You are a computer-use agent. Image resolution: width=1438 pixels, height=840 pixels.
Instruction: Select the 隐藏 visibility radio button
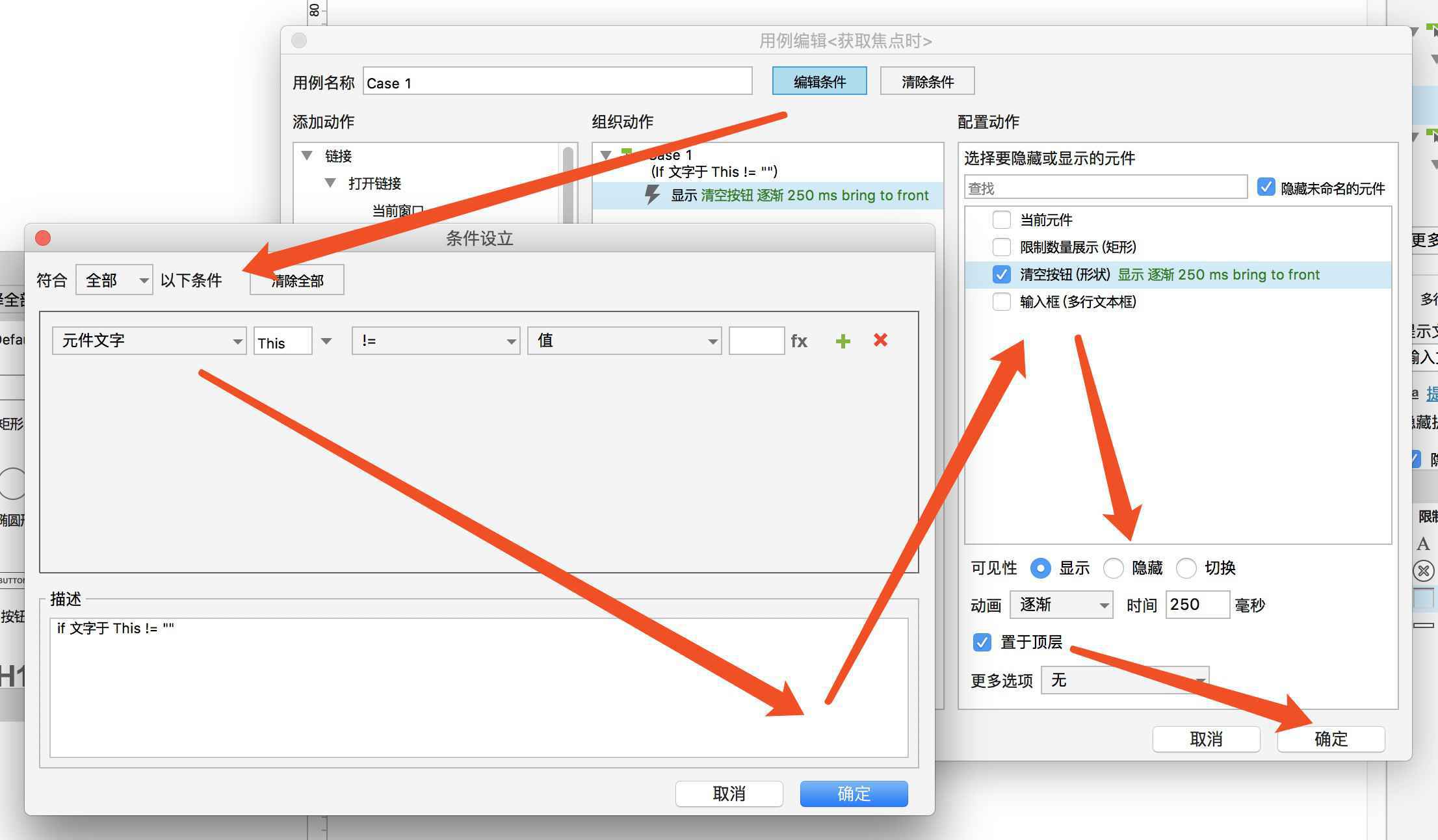1113,568
